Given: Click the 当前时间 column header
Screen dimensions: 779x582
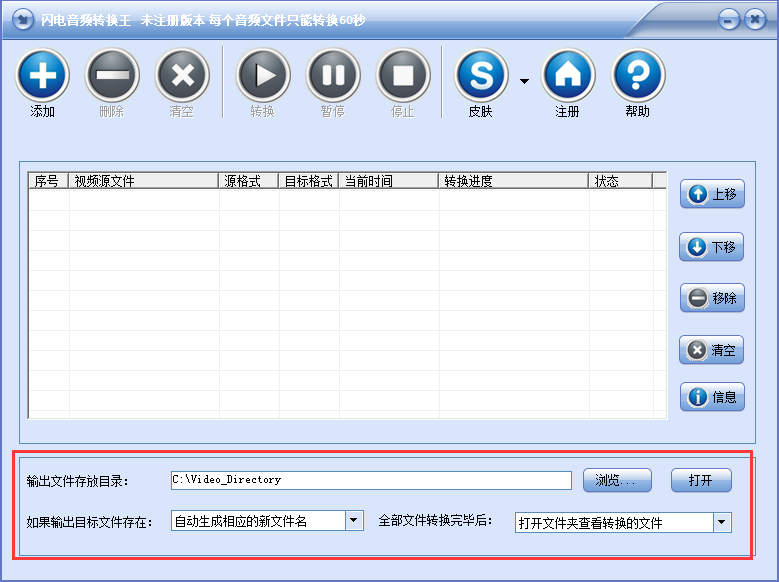Looking at the screenshot, I should point(389,181).
